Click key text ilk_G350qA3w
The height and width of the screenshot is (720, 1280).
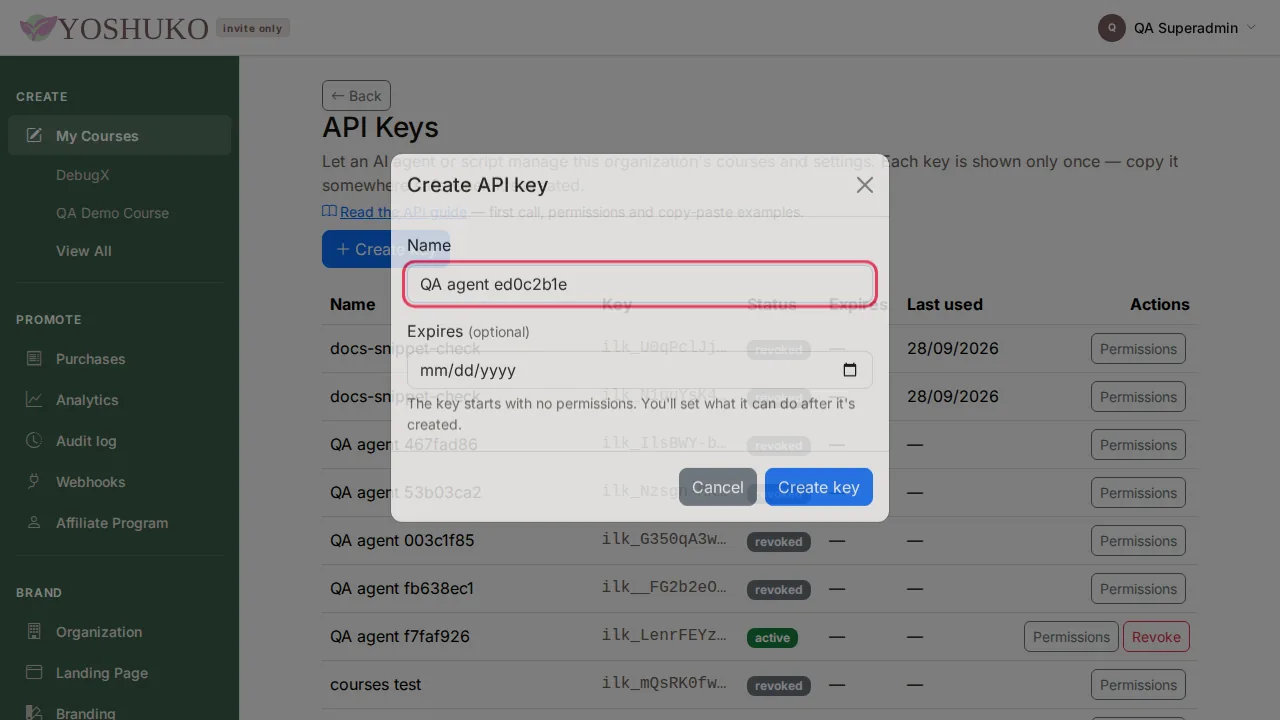[x=664, y=540]
